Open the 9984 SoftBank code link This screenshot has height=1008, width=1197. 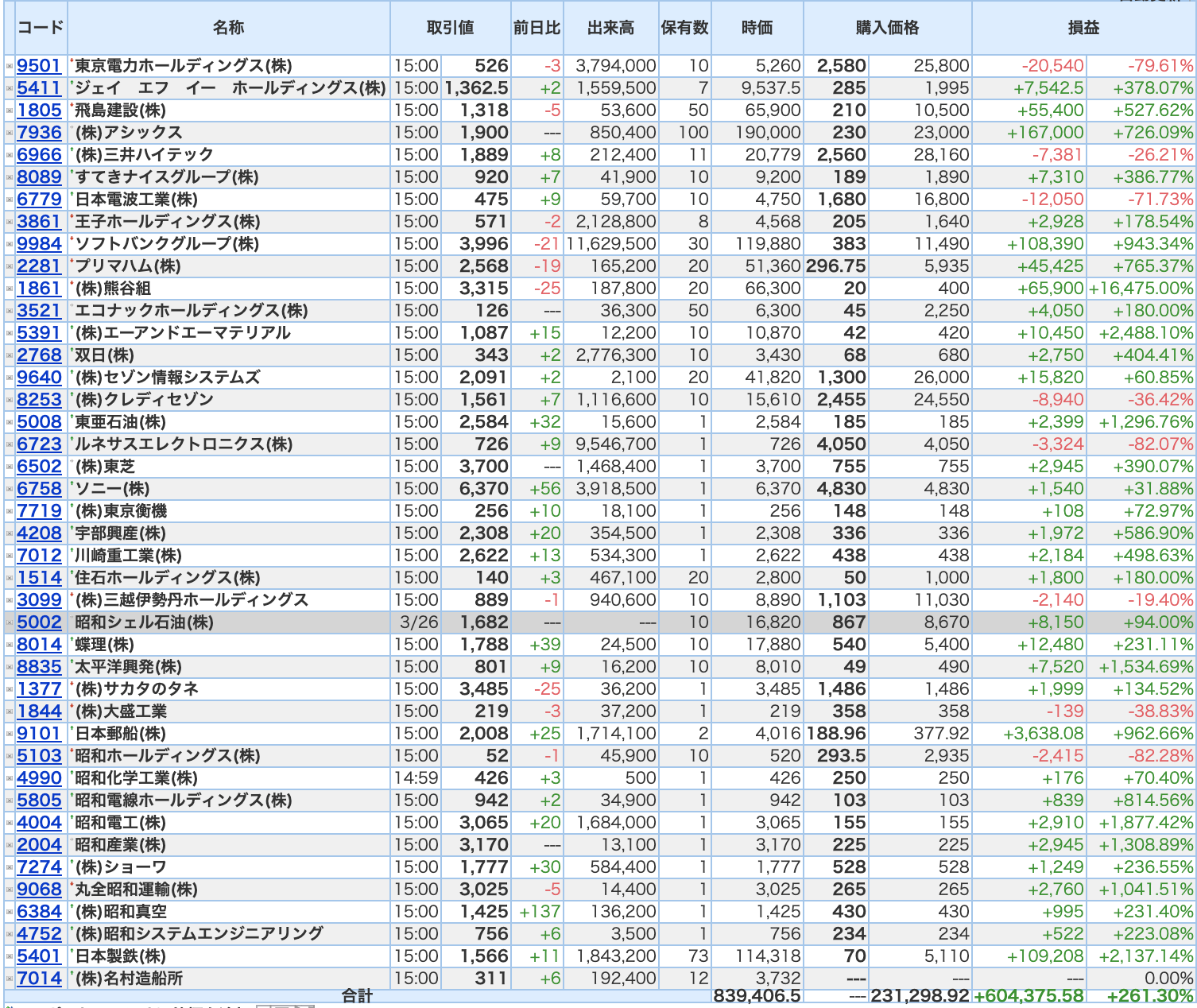[x=39, y=244]
